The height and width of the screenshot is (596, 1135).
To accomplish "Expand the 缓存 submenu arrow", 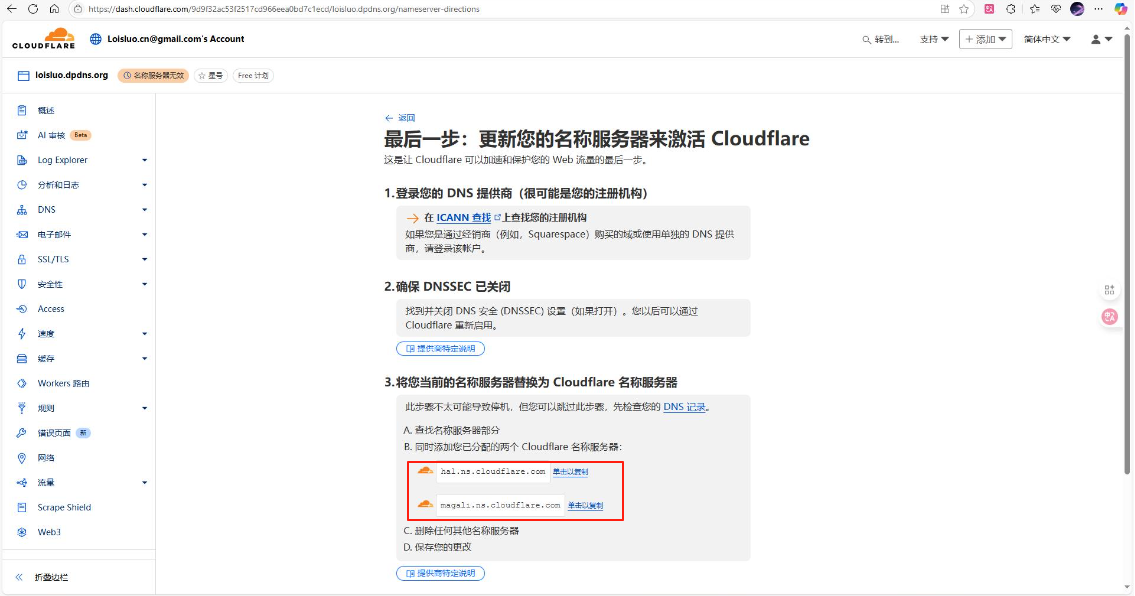I will 144,358.
